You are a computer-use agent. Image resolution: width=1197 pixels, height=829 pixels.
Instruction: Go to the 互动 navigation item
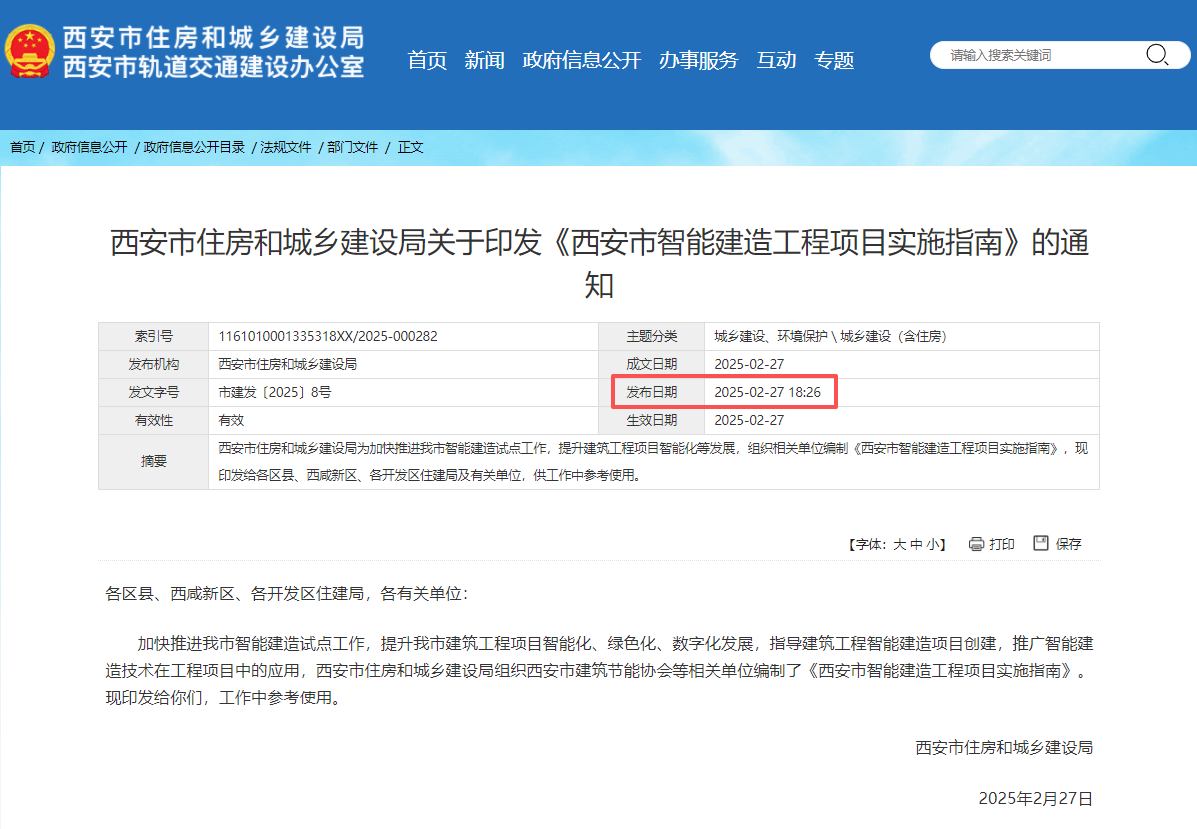pos(776,60)
